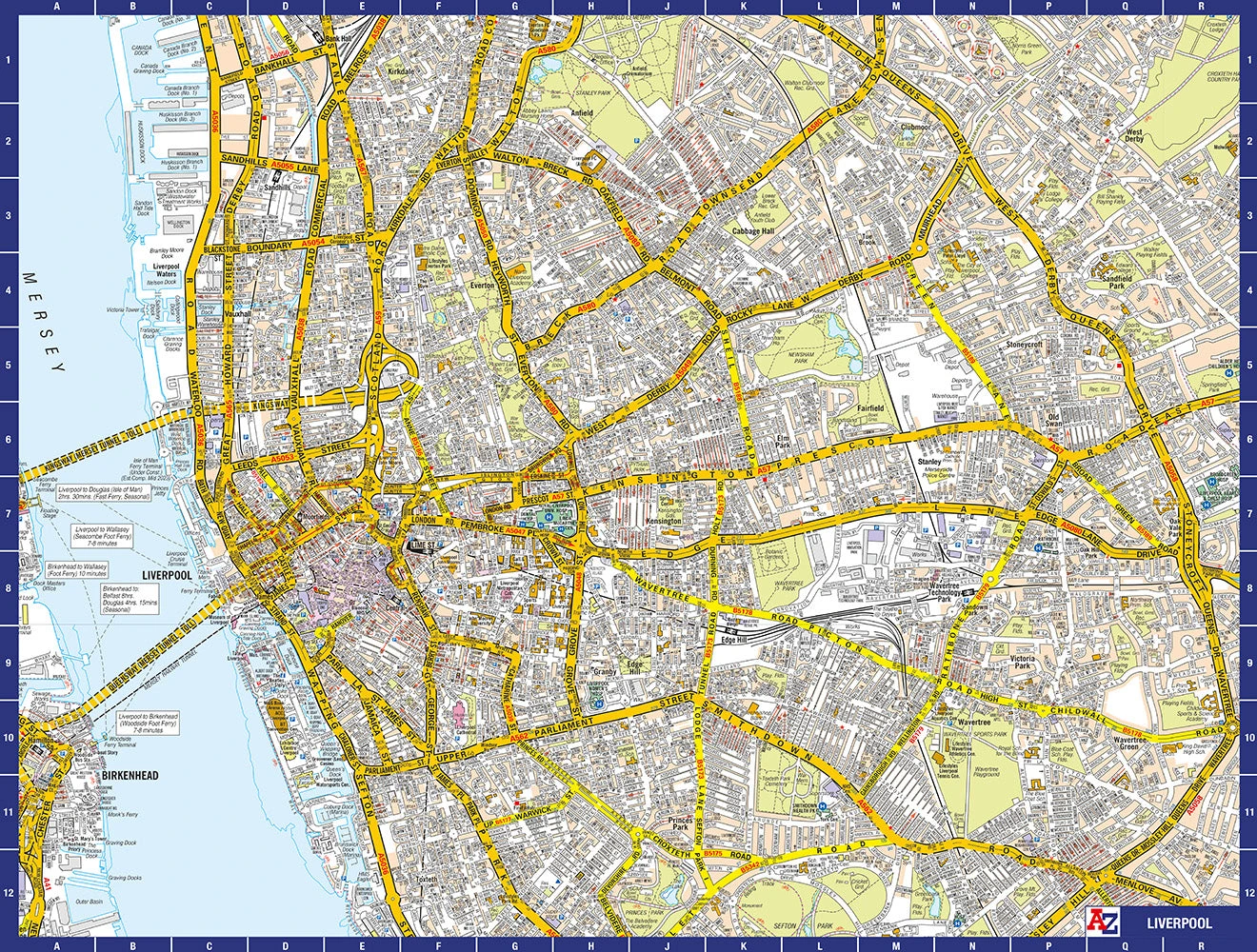Select the Anfield district label
The image size is (1257, 952).
pyautogui.click(x=581, y=113)
